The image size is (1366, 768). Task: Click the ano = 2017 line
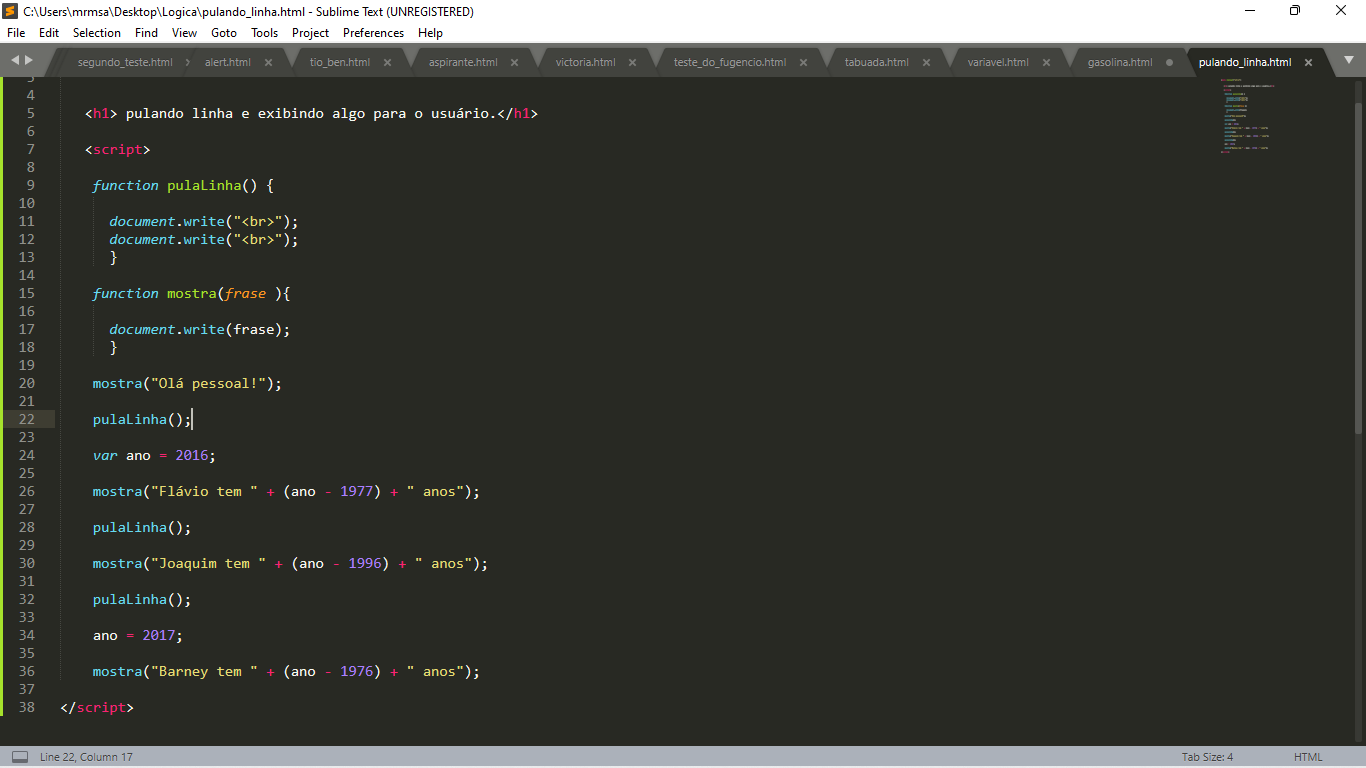click(x=138, y=635)
